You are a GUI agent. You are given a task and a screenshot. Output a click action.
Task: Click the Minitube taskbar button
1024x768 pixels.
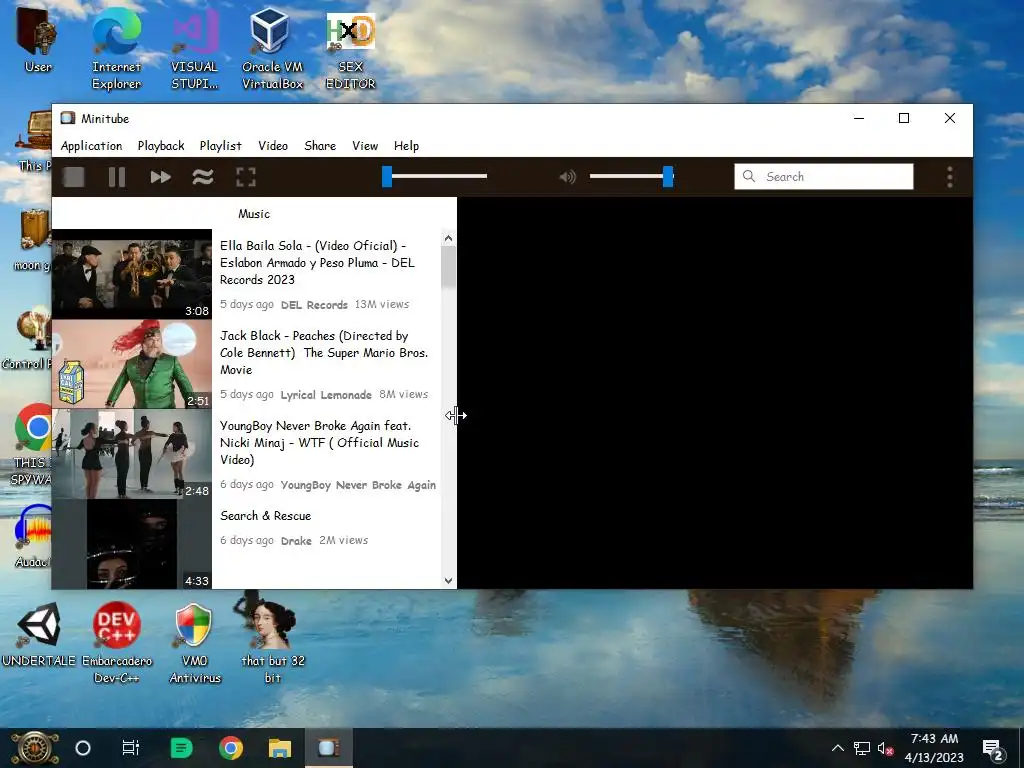point(328,748)
